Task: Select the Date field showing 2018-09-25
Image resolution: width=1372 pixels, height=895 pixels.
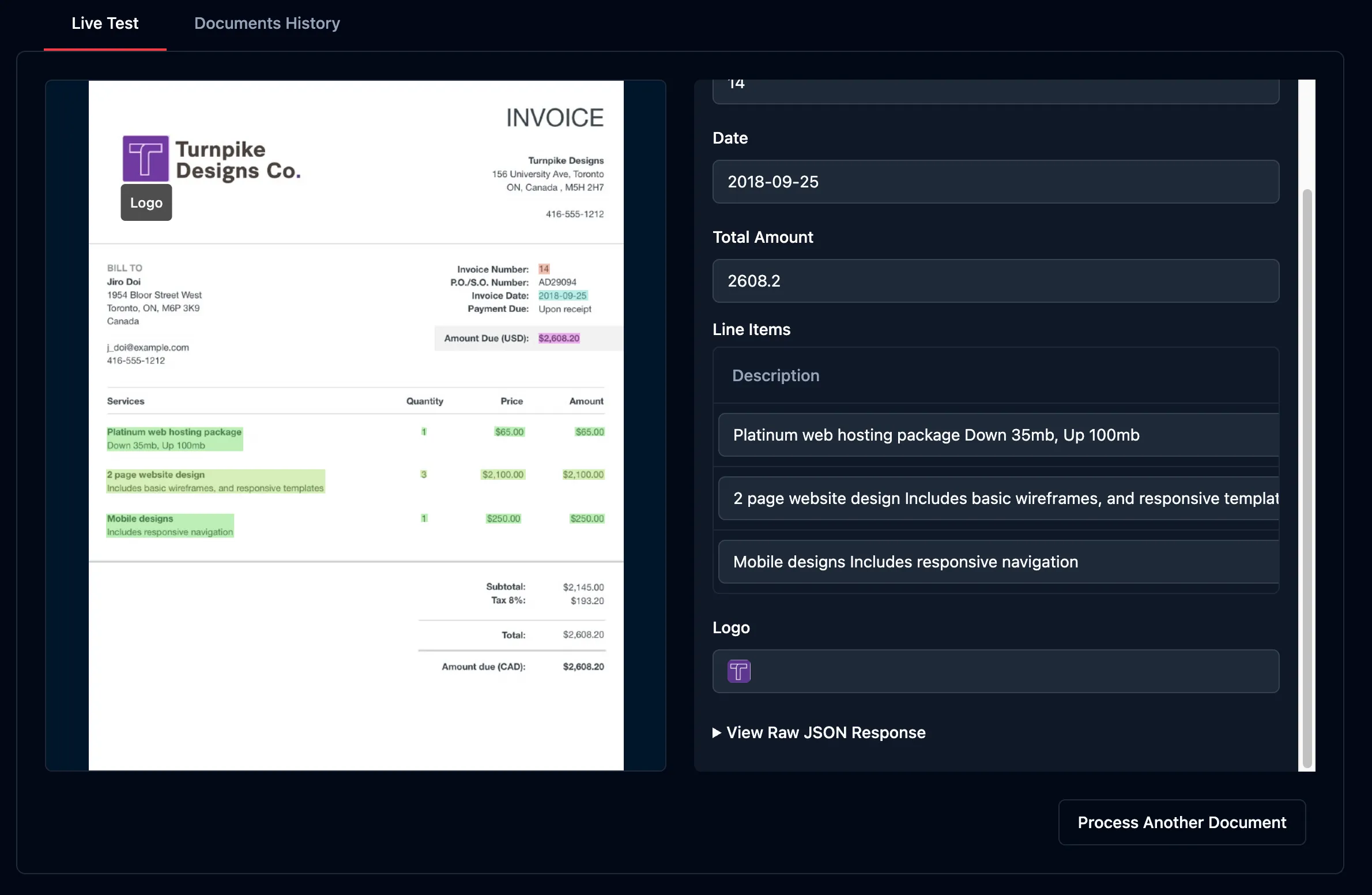Action: coord(996,182)
